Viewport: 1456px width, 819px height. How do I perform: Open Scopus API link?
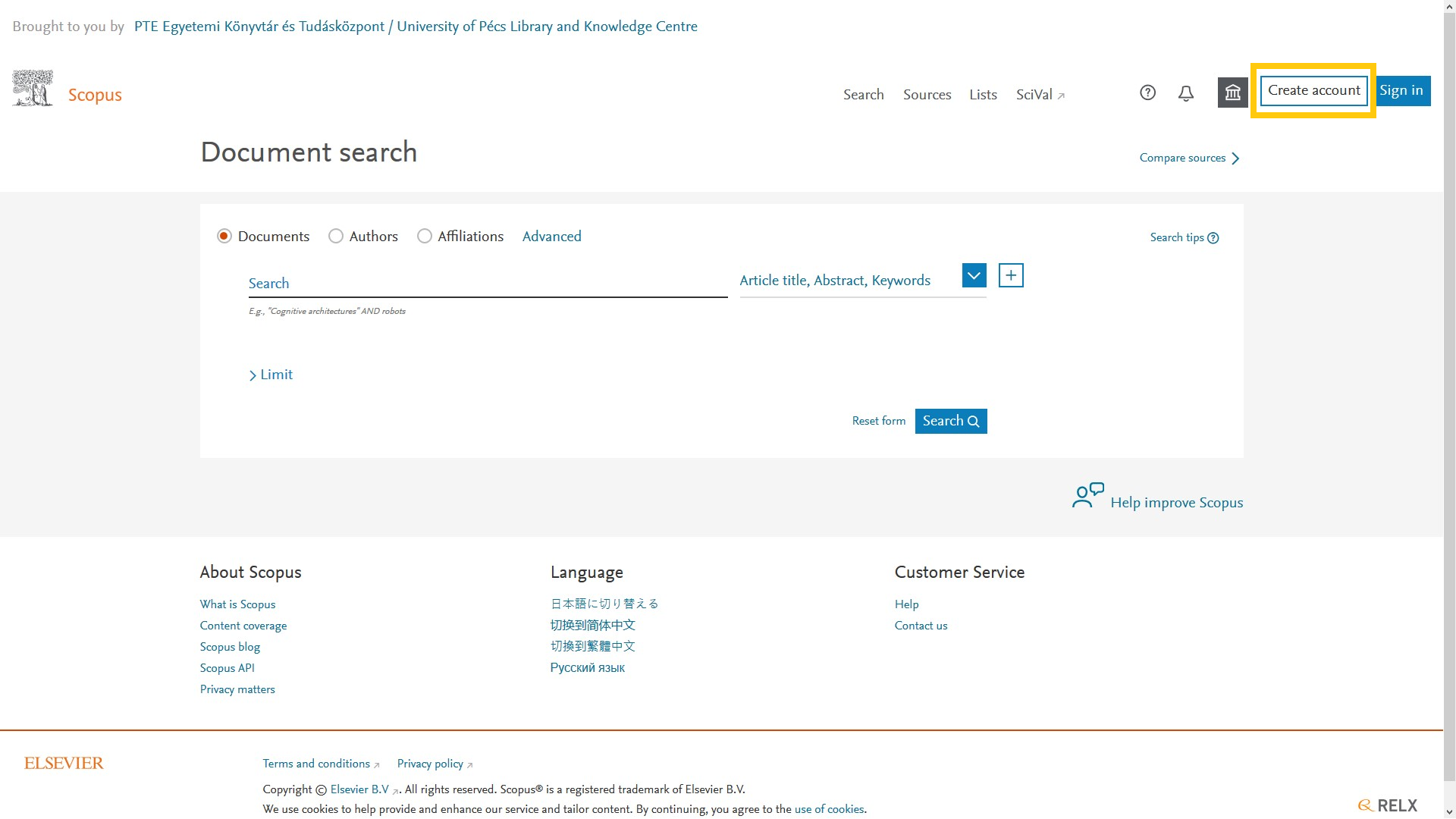click(x=227, y=668)
